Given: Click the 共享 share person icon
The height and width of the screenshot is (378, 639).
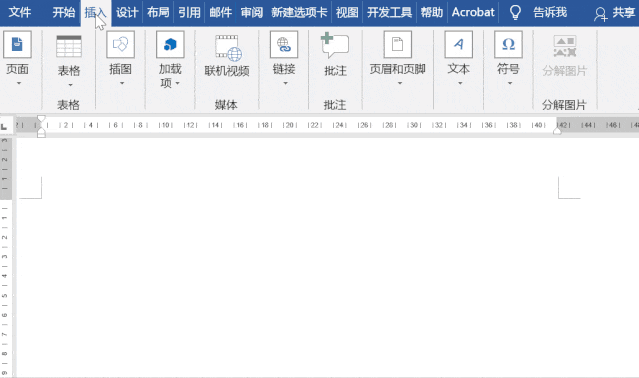Looking at the screenshot, I should point(600,14).
